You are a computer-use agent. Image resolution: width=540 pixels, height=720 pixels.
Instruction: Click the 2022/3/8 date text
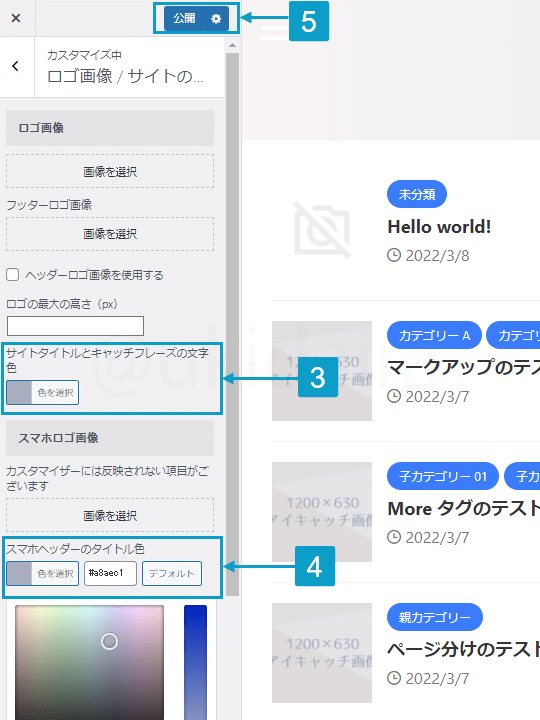[x=437, y=256]
